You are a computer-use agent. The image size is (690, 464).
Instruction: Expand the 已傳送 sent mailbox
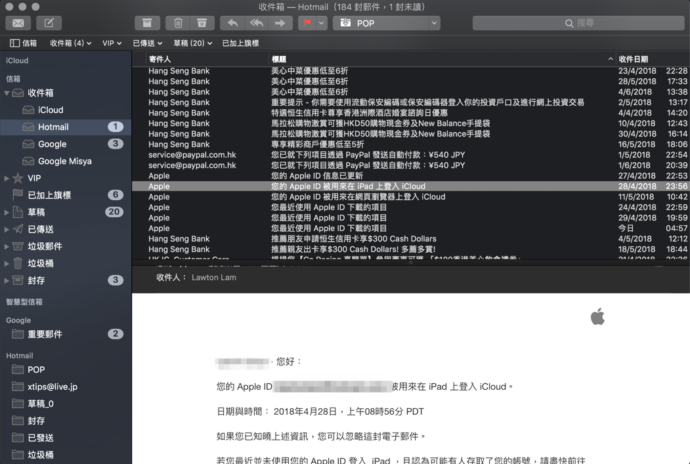click(x=7, y=229)
